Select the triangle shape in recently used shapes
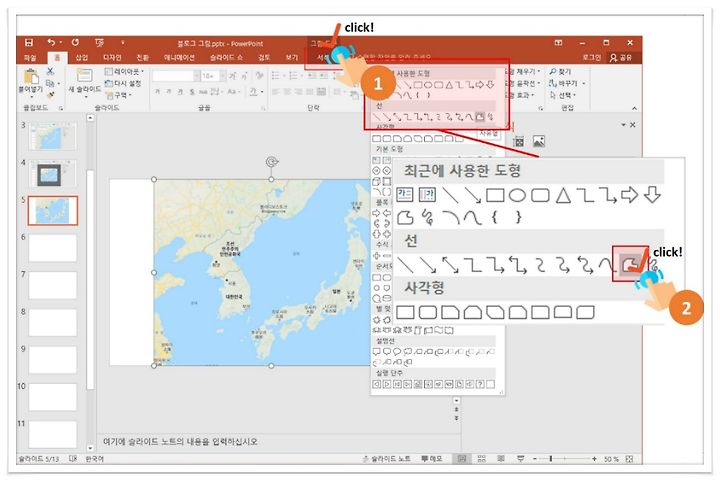Image resolution: width=720 pixels, height=480 pixels. click(563, 195)
